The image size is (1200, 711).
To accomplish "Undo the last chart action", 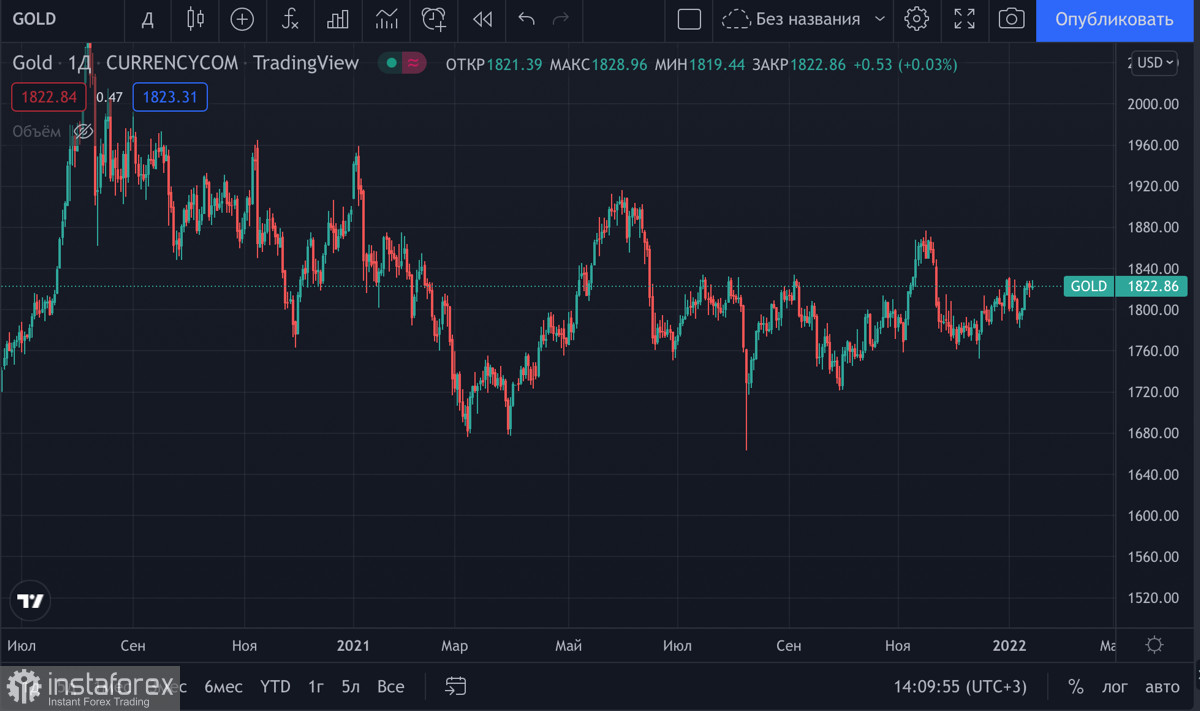I will pyautogui.click(x=527, y=19).
